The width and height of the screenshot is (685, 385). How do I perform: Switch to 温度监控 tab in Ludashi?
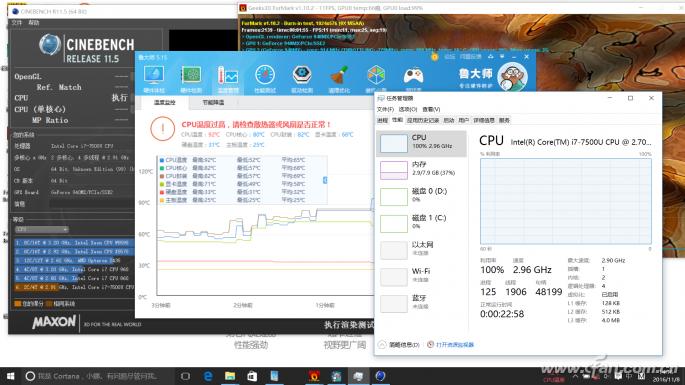[165, 102]
